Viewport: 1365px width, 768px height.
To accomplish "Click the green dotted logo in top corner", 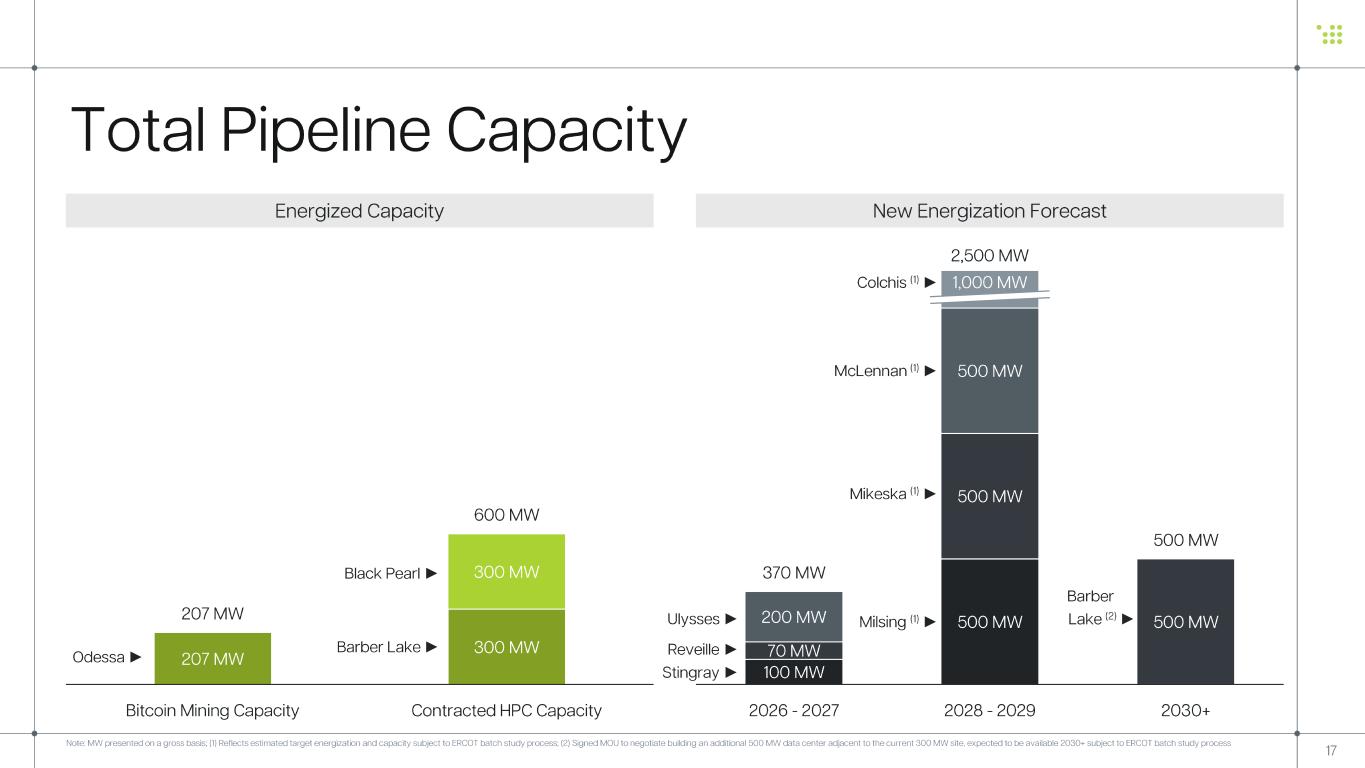I will tap(1330, 34).
